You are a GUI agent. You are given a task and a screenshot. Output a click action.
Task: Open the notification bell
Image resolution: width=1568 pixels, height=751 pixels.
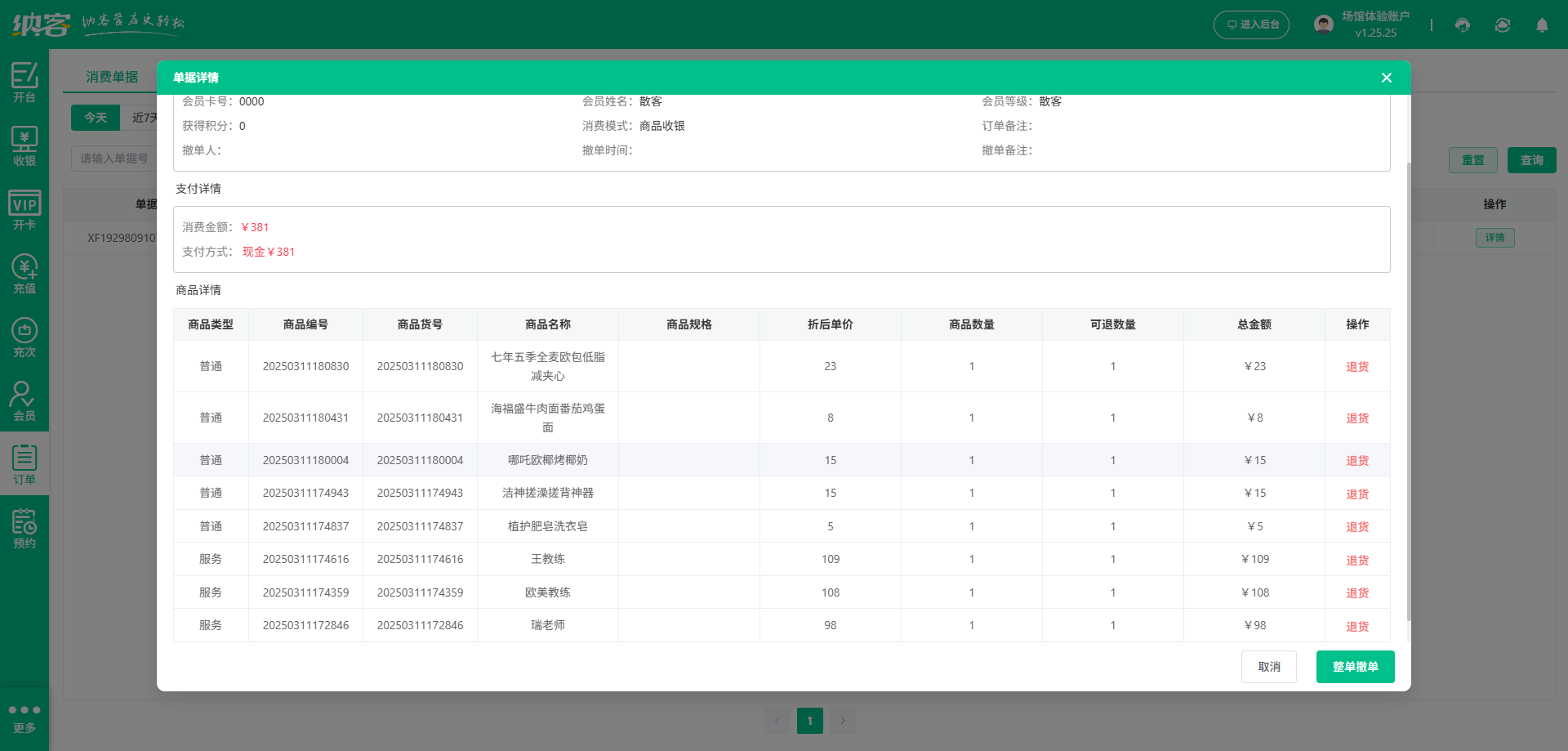(1542, 25)
